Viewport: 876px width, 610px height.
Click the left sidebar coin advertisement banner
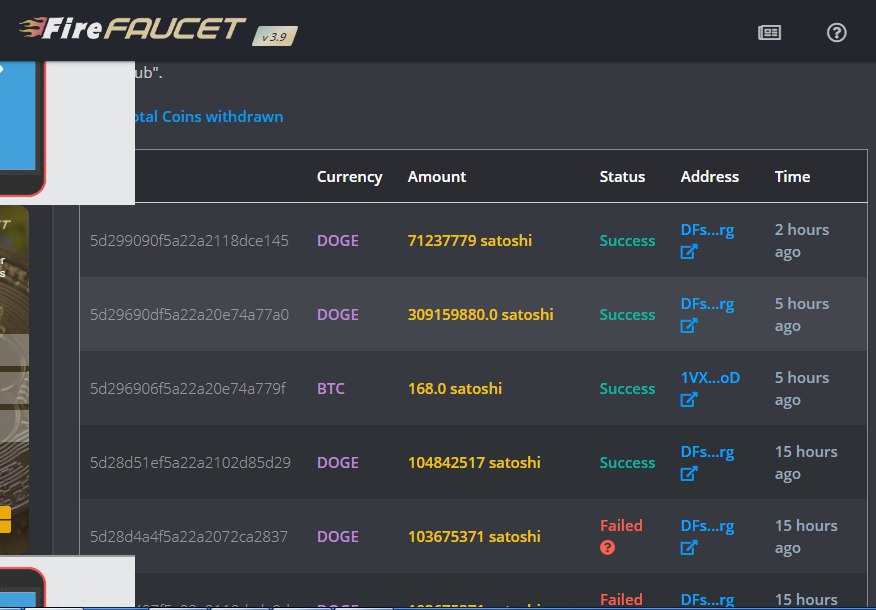[x=14, y=380]
